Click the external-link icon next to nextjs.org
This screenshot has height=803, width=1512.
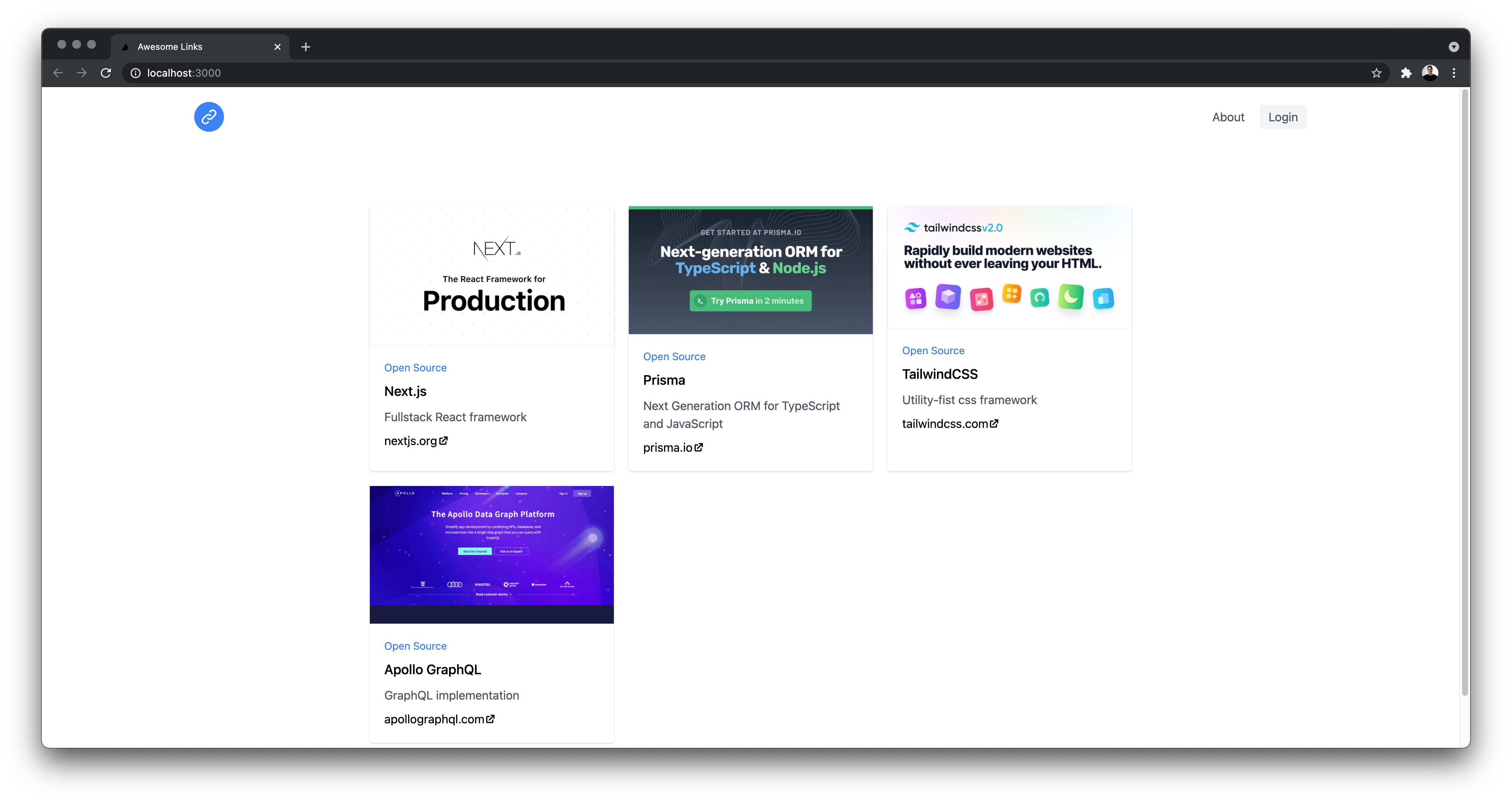tap(443, 440)
